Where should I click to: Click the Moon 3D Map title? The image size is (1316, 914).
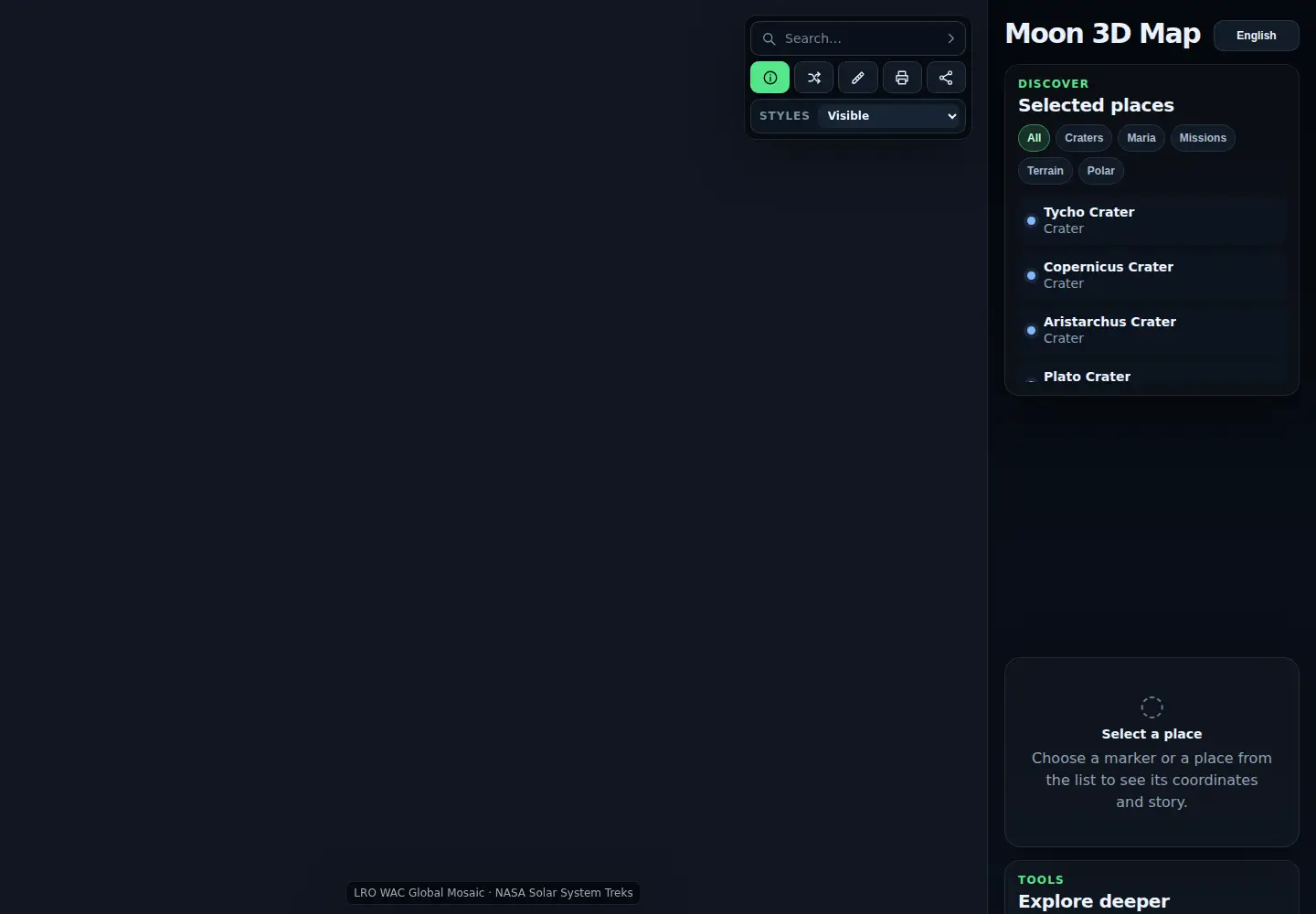[1102, 34]
